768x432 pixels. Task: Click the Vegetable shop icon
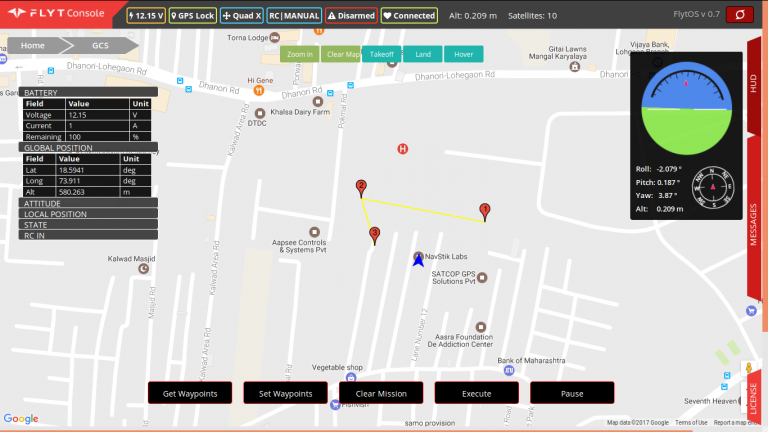(351, 377)
